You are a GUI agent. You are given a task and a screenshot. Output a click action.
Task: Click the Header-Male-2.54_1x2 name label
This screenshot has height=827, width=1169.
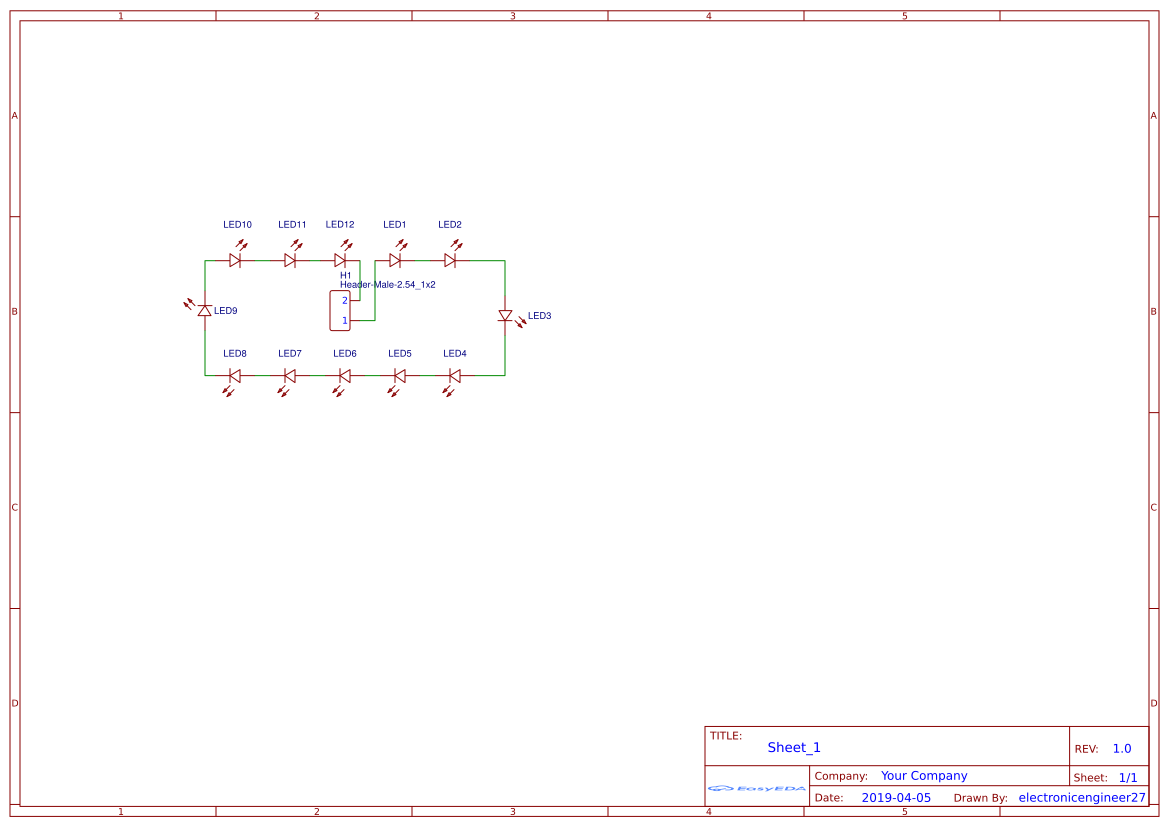point(388,285)
